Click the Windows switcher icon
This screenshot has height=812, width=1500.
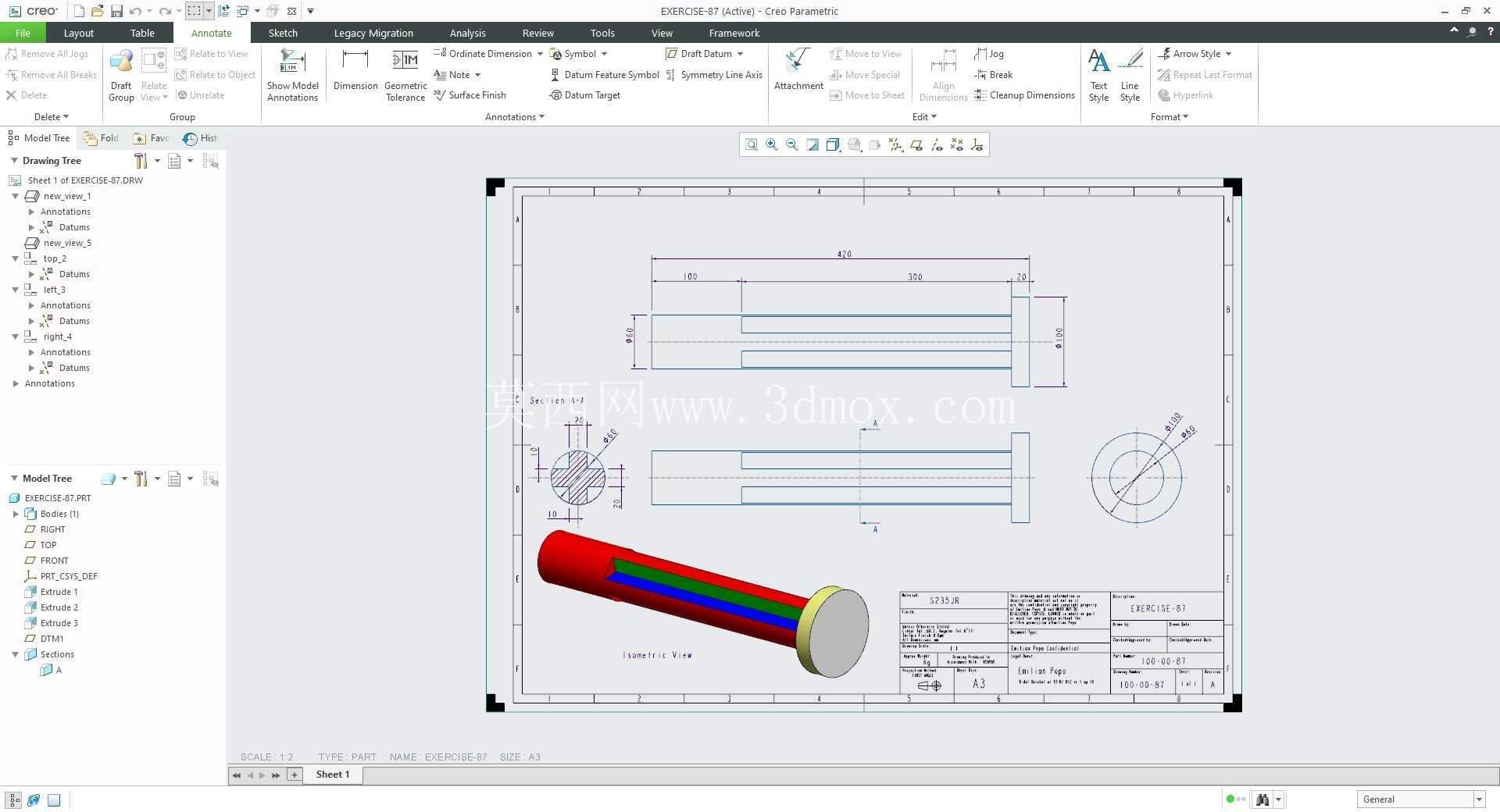tap(242, 11)
